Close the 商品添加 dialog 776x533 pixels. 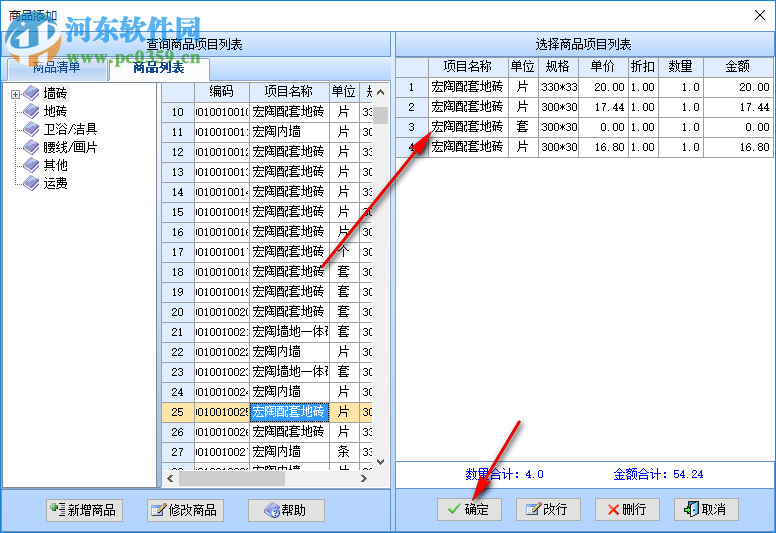760,15
